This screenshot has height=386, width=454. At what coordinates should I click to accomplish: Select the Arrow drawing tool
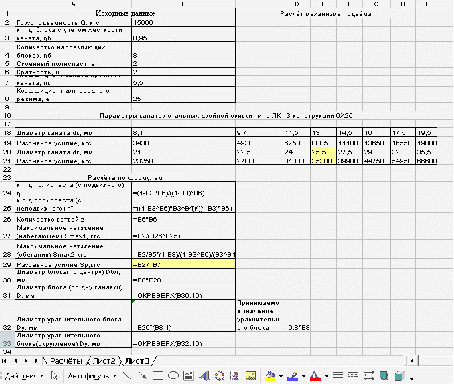(143, 376)
